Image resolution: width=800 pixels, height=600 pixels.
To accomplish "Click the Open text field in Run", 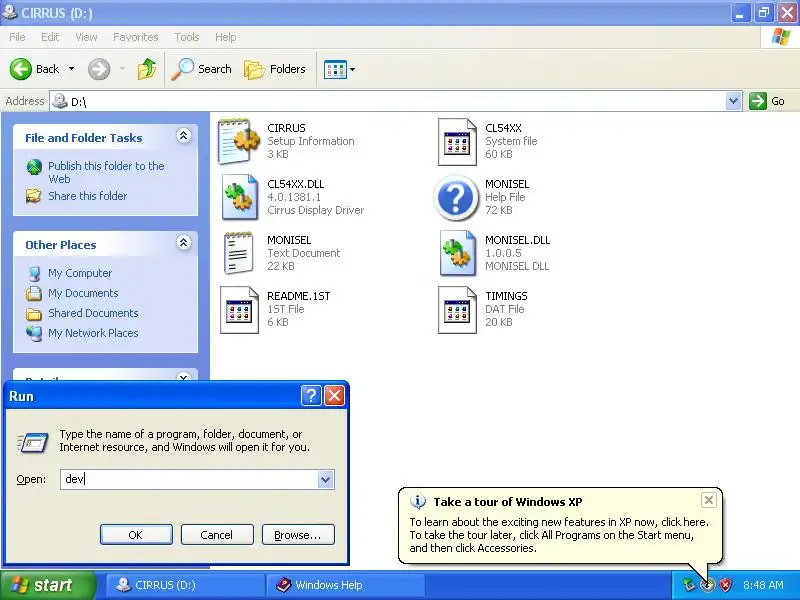I will click(189, 479).
